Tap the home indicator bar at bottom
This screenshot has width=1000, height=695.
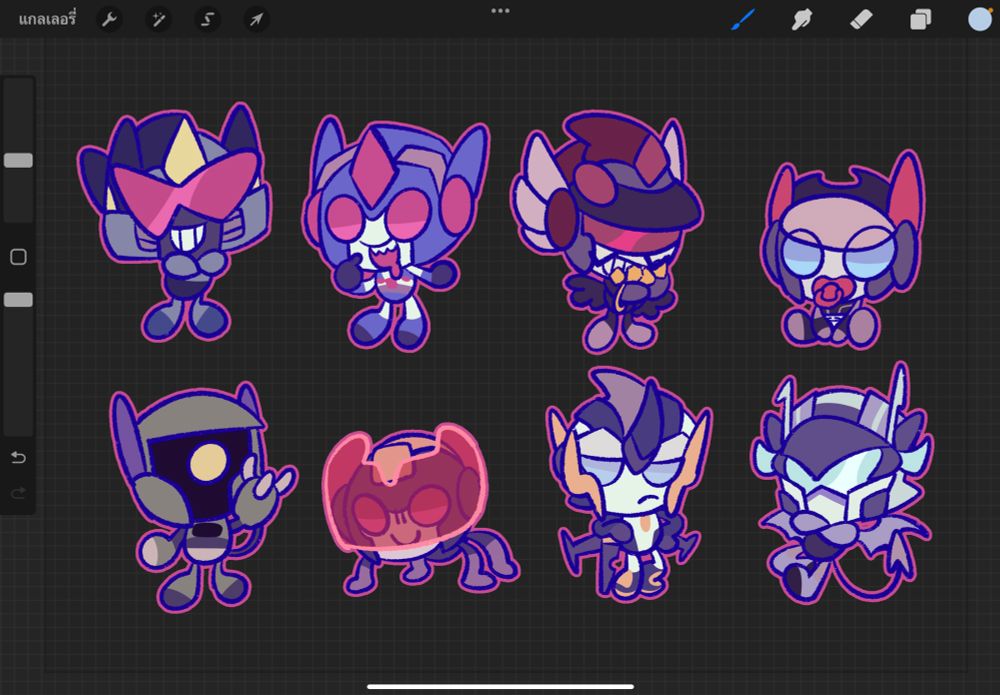click(500, 687)
